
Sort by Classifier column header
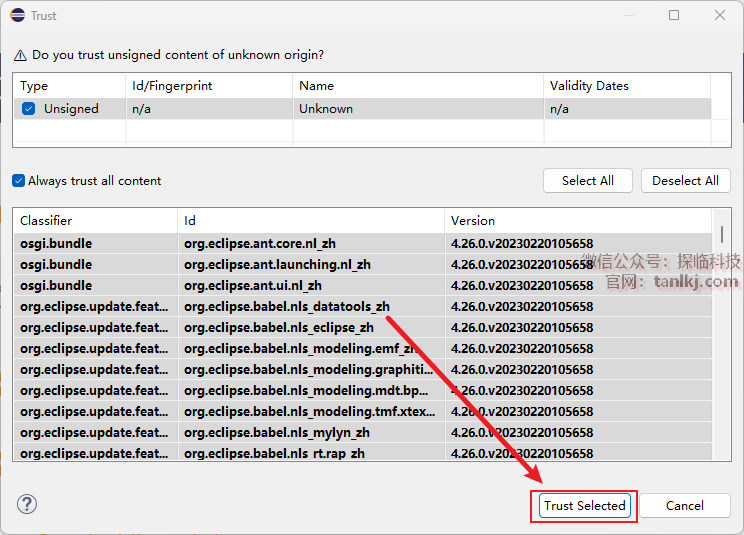(95, 221)
